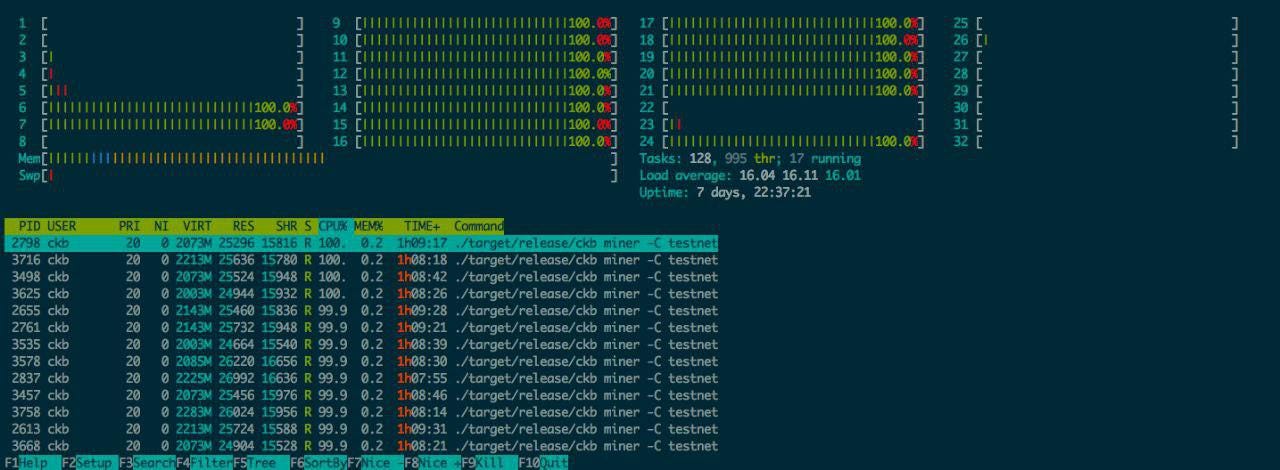Sort by the VIRT column header
This screenshot has height=470, width=1280.
(196, 226)
